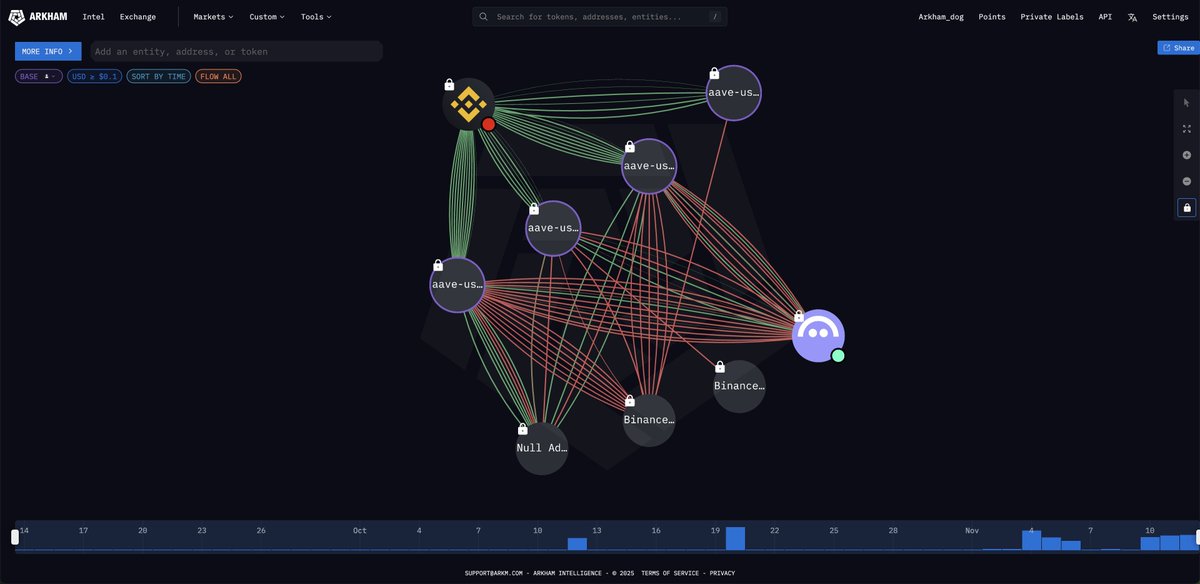
Task: Select the Binance... node beside face avatar
Action: [x=739, y=386]
